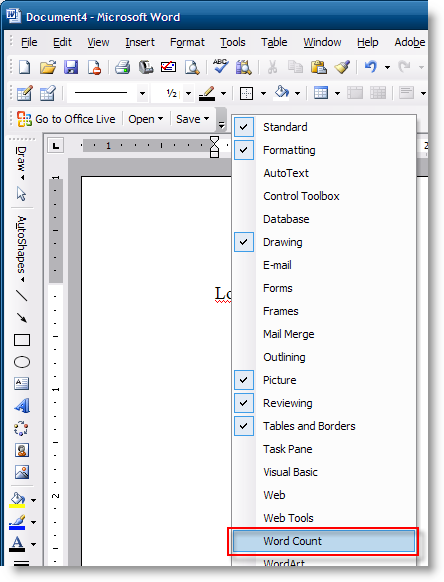Open the Window menu
444x582 pixels.
[322, 42]
